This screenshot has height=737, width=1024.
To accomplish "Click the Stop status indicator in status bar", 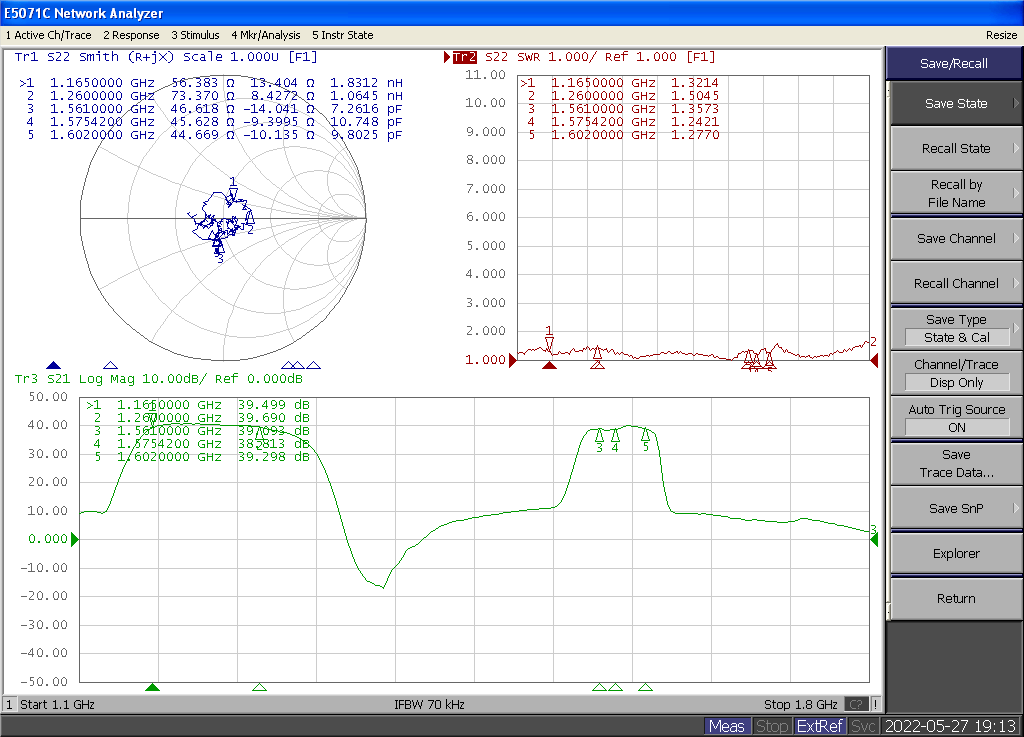I will 772,726.
